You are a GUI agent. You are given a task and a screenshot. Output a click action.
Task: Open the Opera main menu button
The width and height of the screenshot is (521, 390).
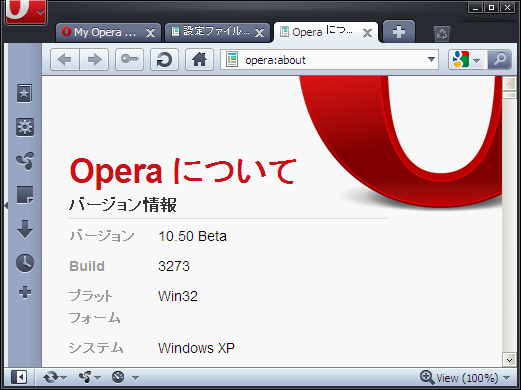[x=26, y=12]
